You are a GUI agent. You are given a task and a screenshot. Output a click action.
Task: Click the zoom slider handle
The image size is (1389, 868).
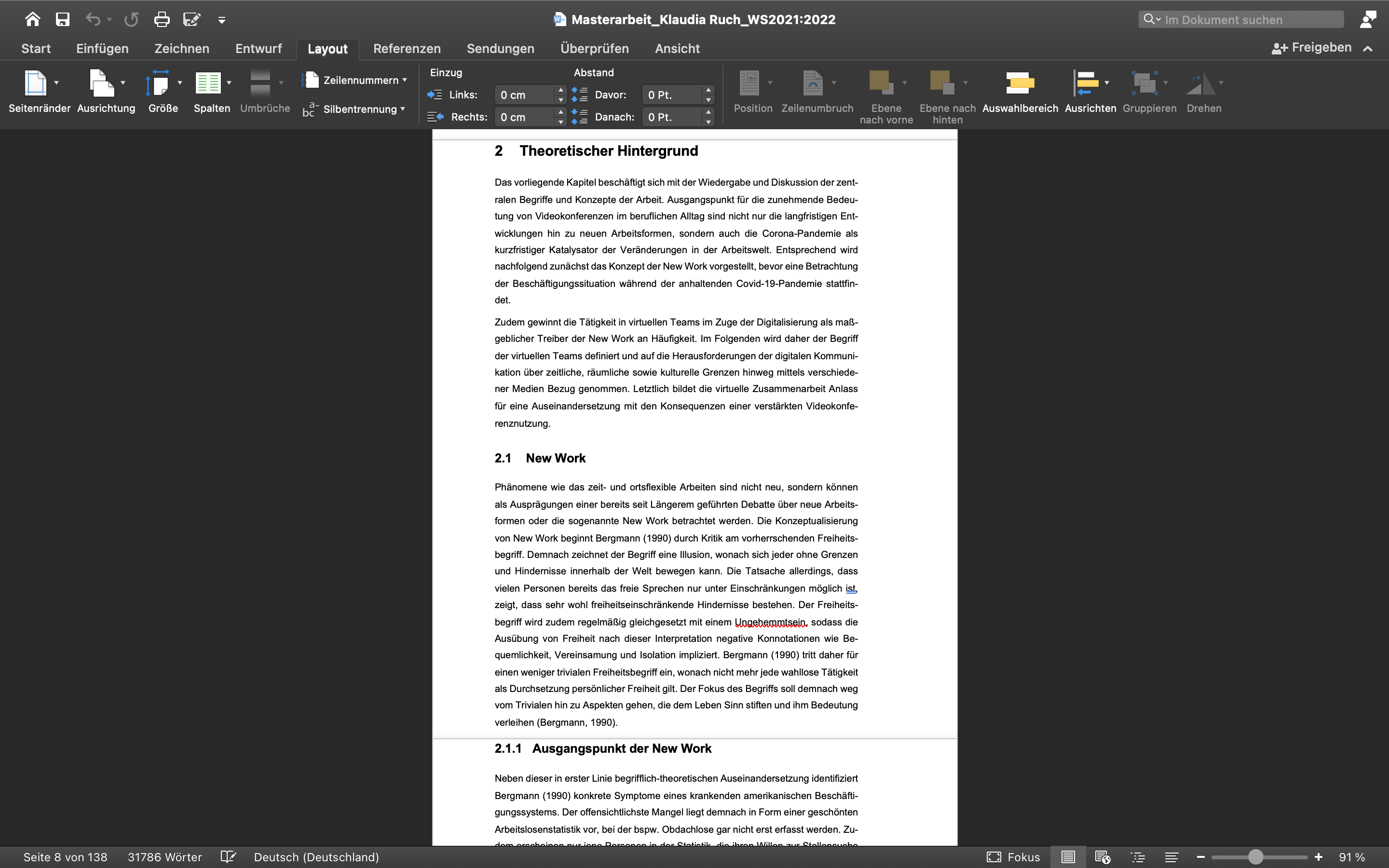point(1255,857)
